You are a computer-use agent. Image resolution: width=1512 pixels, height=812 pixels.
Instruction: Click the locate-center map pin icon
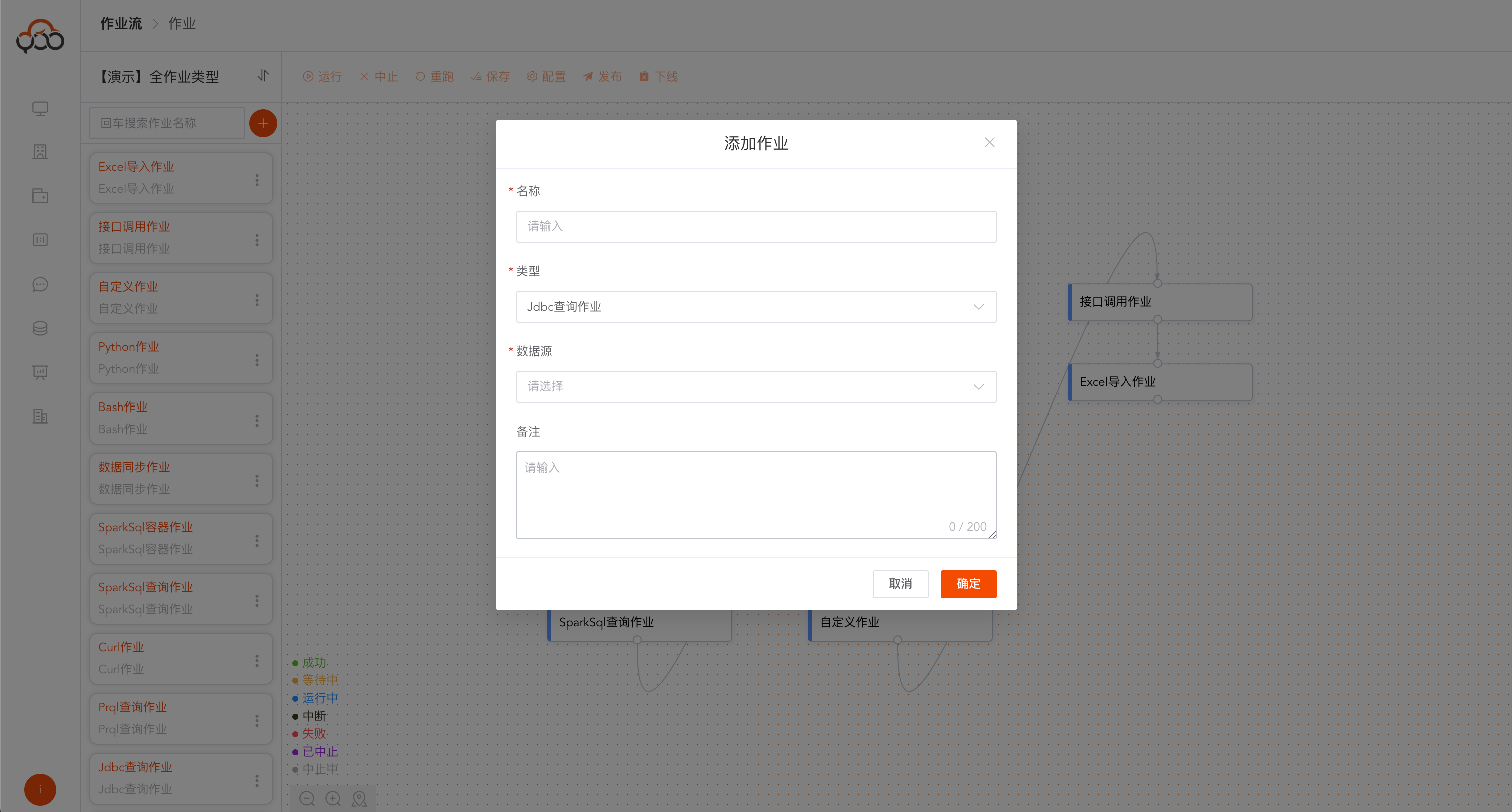359,798
